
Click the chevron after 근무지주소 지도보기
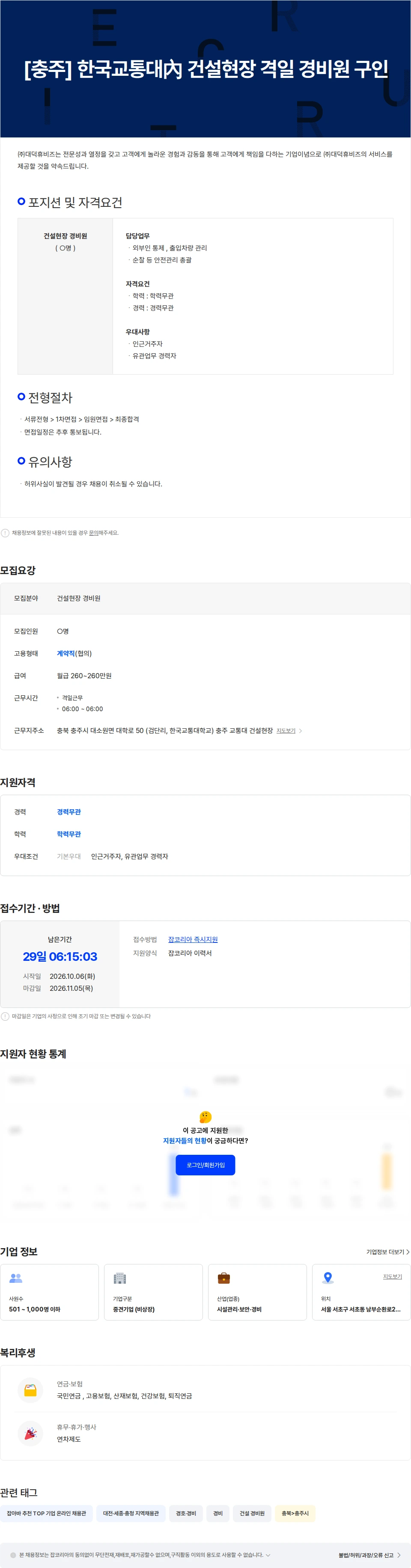pyautogui.click(x=300, y=730)
